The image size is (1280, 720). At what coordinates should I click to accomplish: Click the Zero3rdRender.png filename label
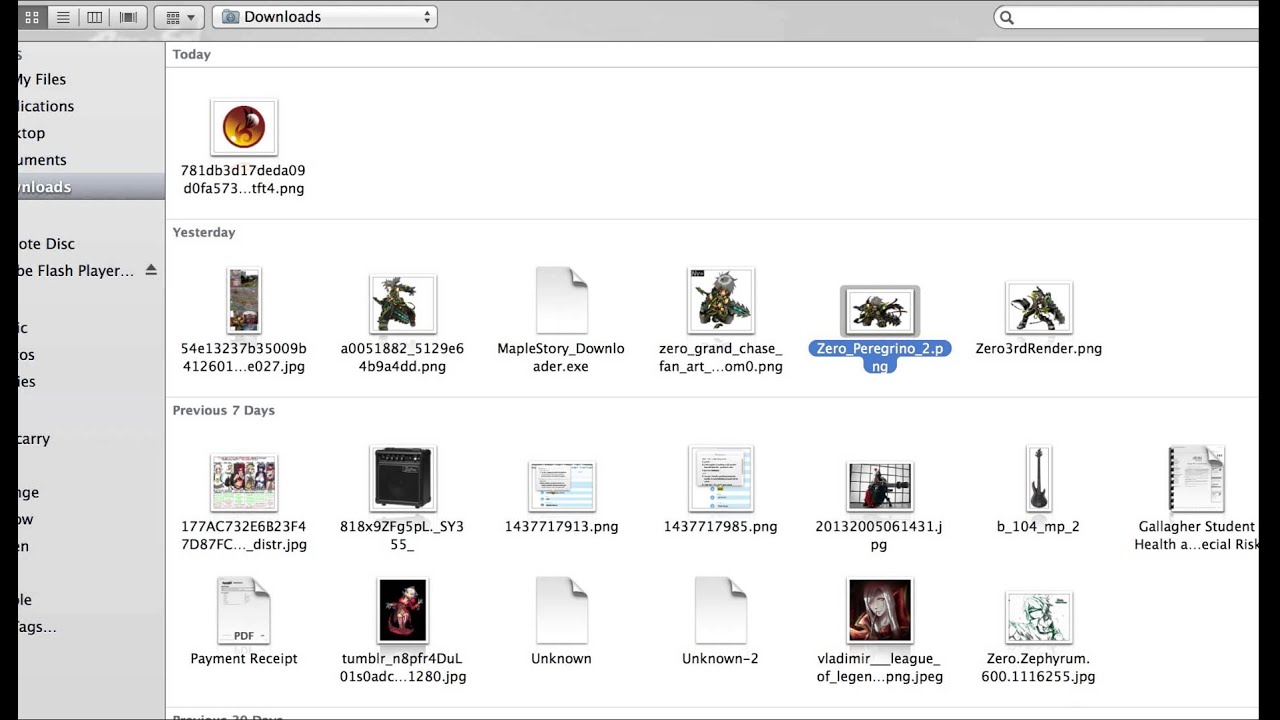pyautogui.click(x=1038, y=348)
